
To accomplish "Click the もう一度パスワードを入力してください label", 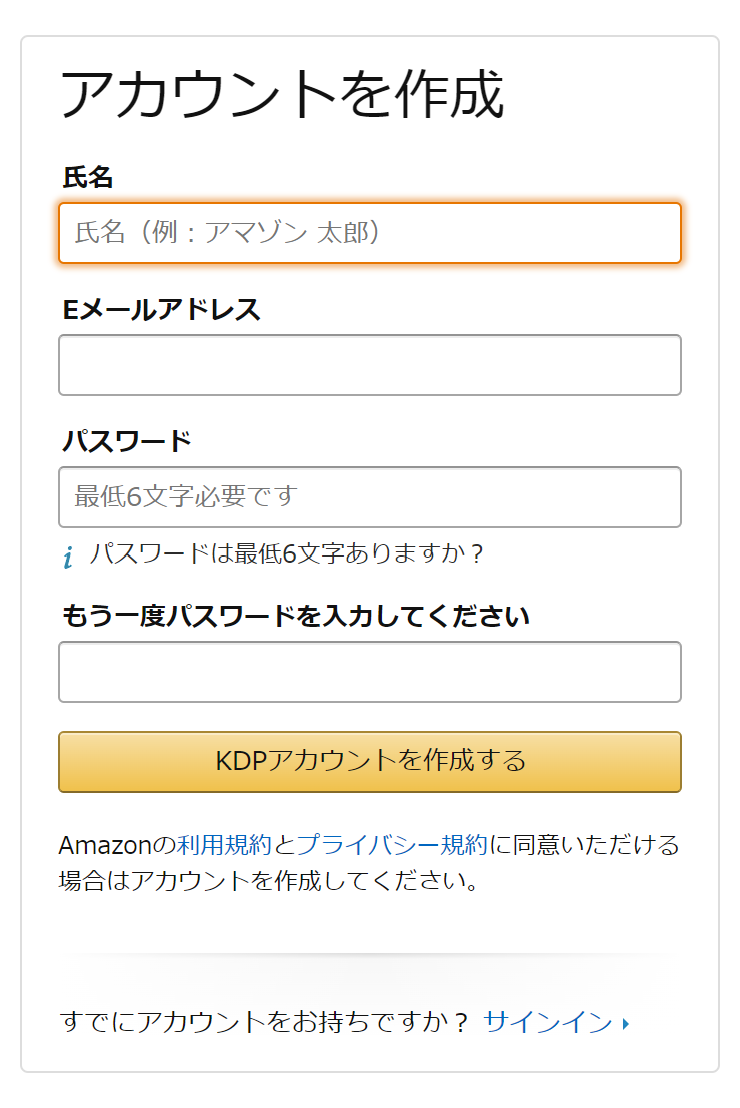I will pos(295,616).
